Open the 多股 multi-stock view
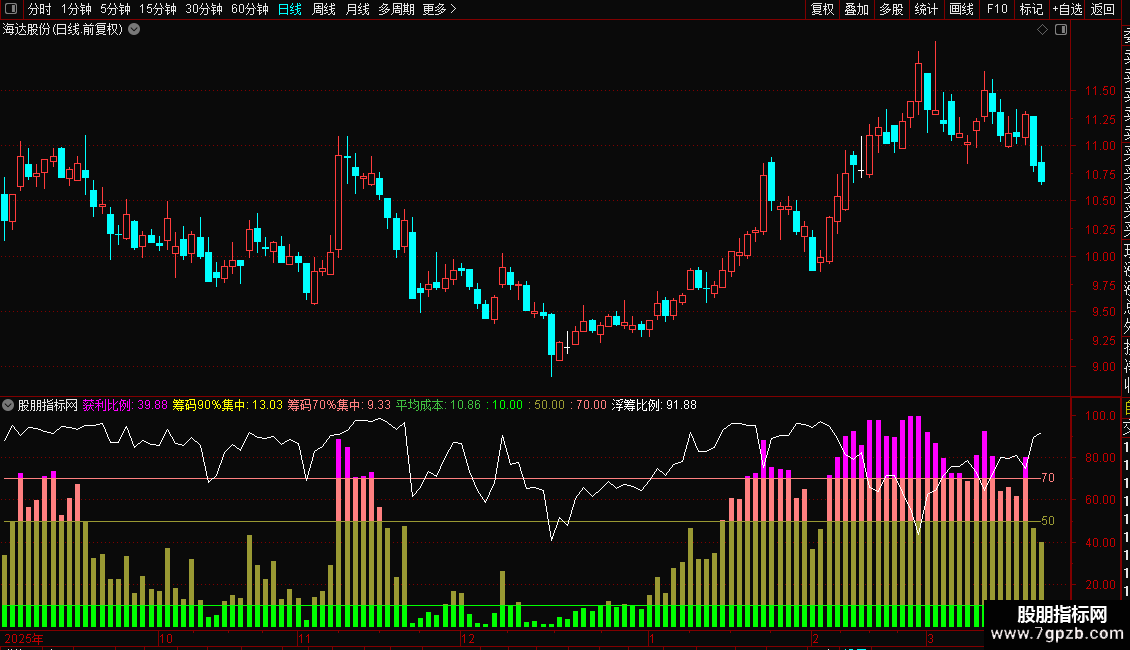1130x650 pixels. point(891,9)
